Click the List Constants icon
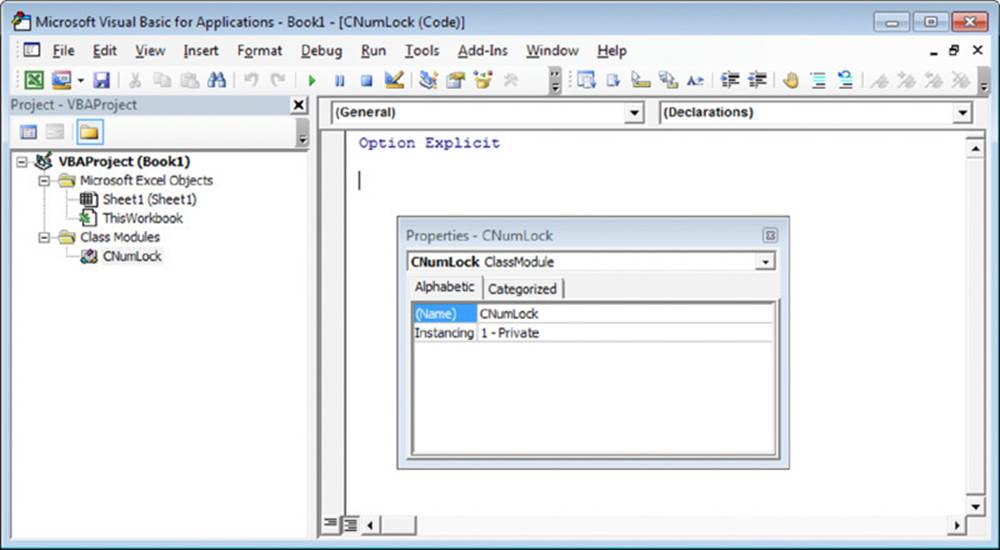1000x550 pixels. click(613, 80)
